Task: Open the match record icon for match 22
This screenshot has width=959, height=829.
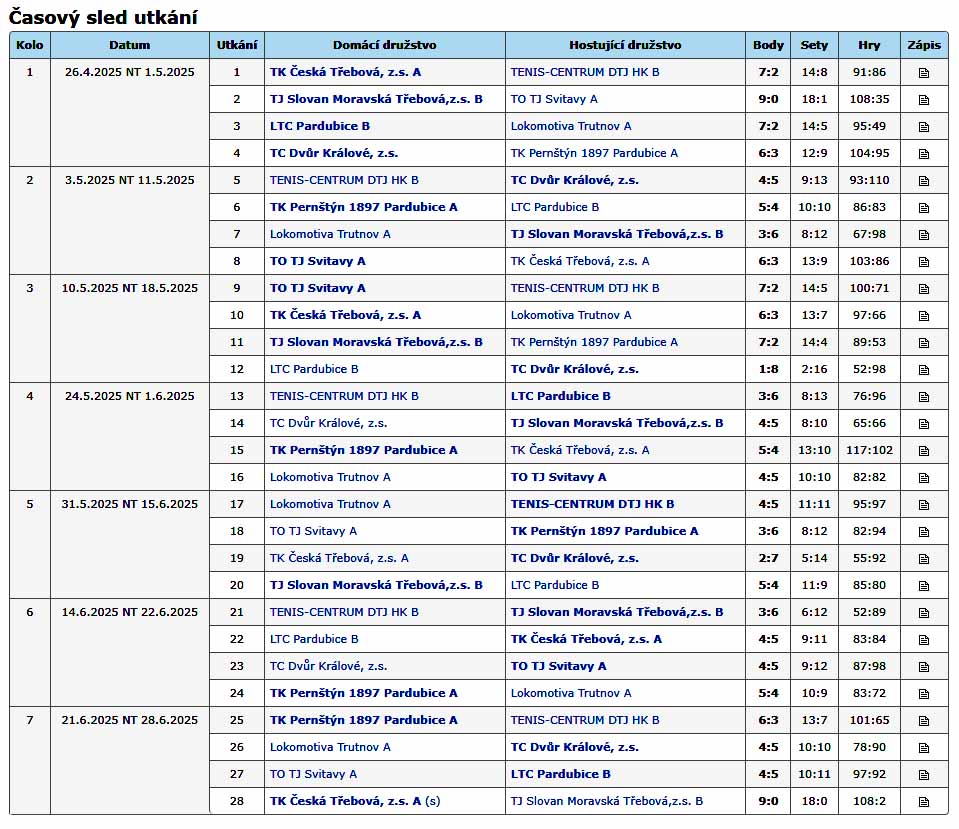Action: [x=924, y=639]
